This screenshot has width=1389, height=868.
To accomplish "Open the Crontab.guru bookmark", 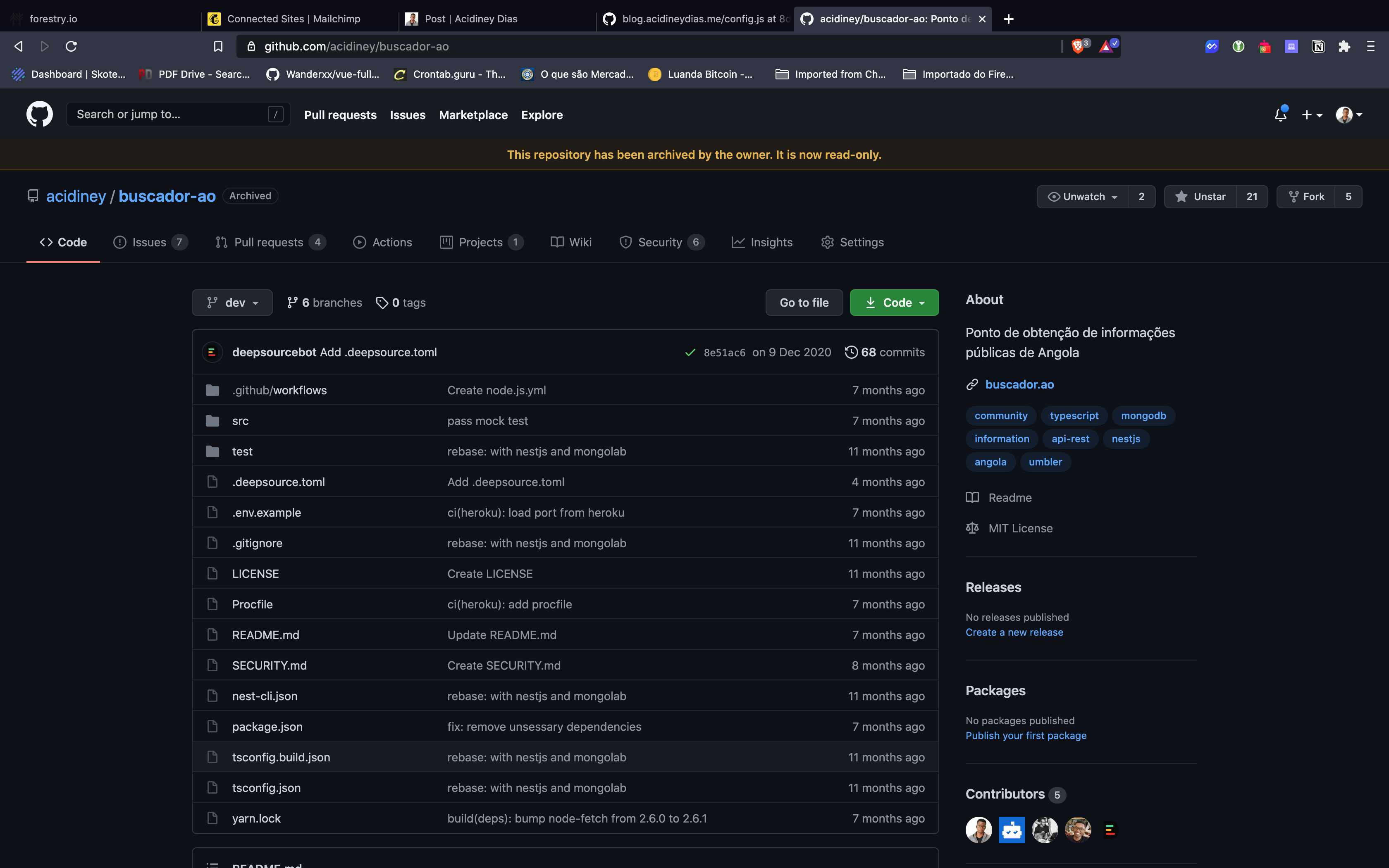I will (x=449, y=74).
